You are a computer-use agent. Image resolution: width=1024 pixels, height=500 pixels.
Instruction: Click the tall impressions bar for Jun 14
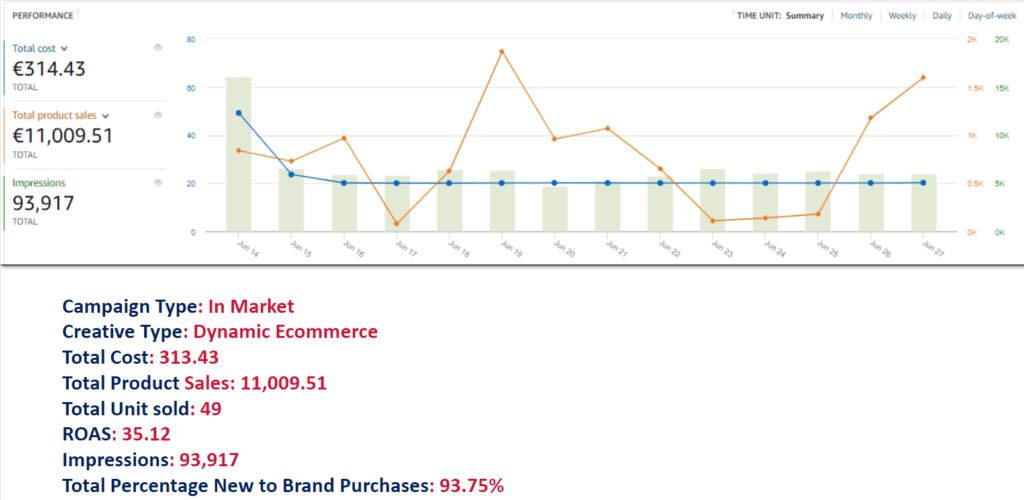[238, 160]
